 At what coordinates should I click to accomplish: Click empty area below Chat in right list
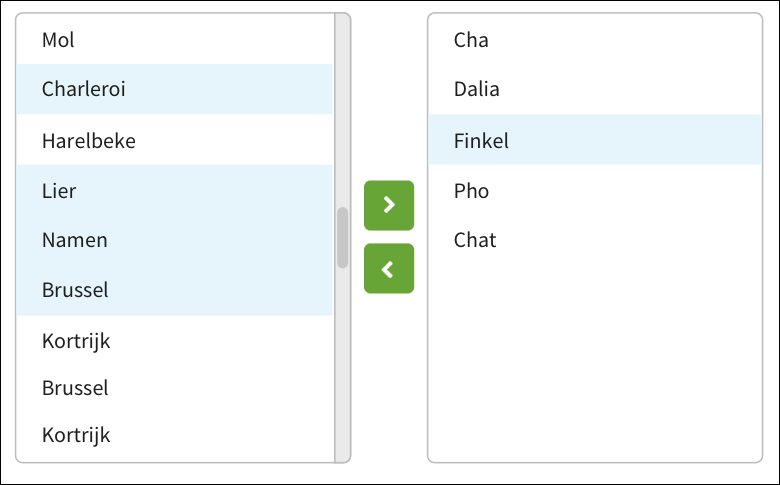click(594, 360)
